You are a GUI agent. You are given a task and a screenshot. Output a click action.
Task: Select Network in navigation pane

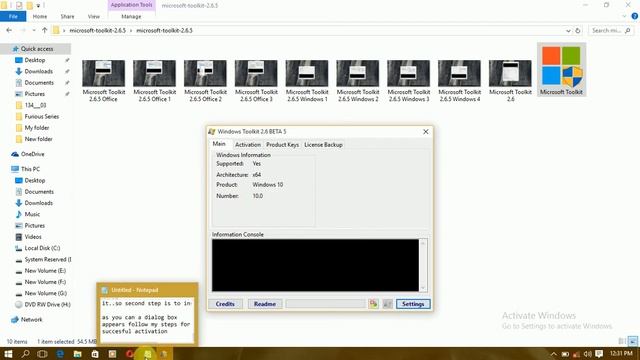click(x=31, y=320)
